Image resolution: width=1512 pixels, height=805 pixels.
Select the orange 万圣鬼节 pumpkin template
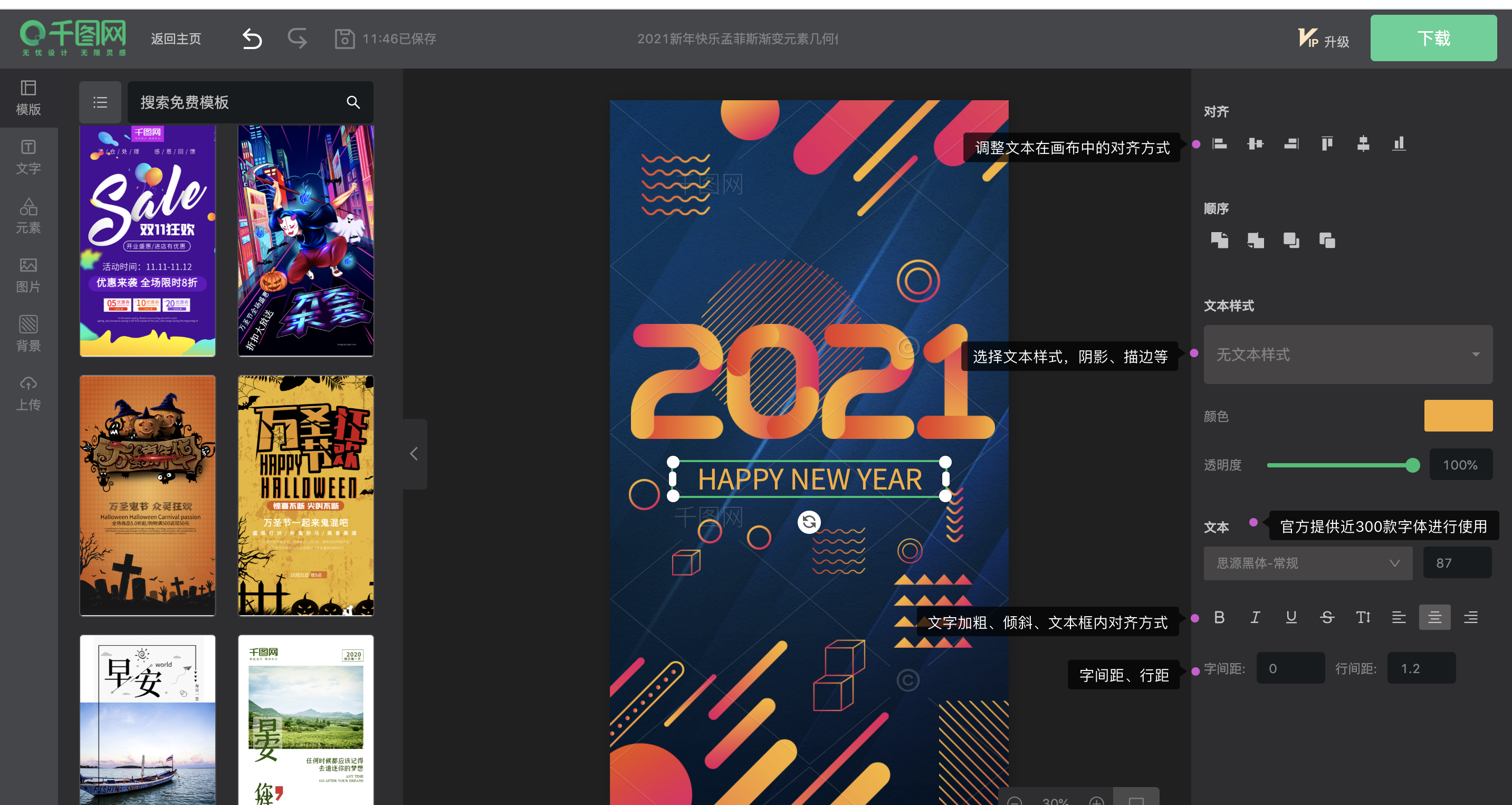(147, 496)
